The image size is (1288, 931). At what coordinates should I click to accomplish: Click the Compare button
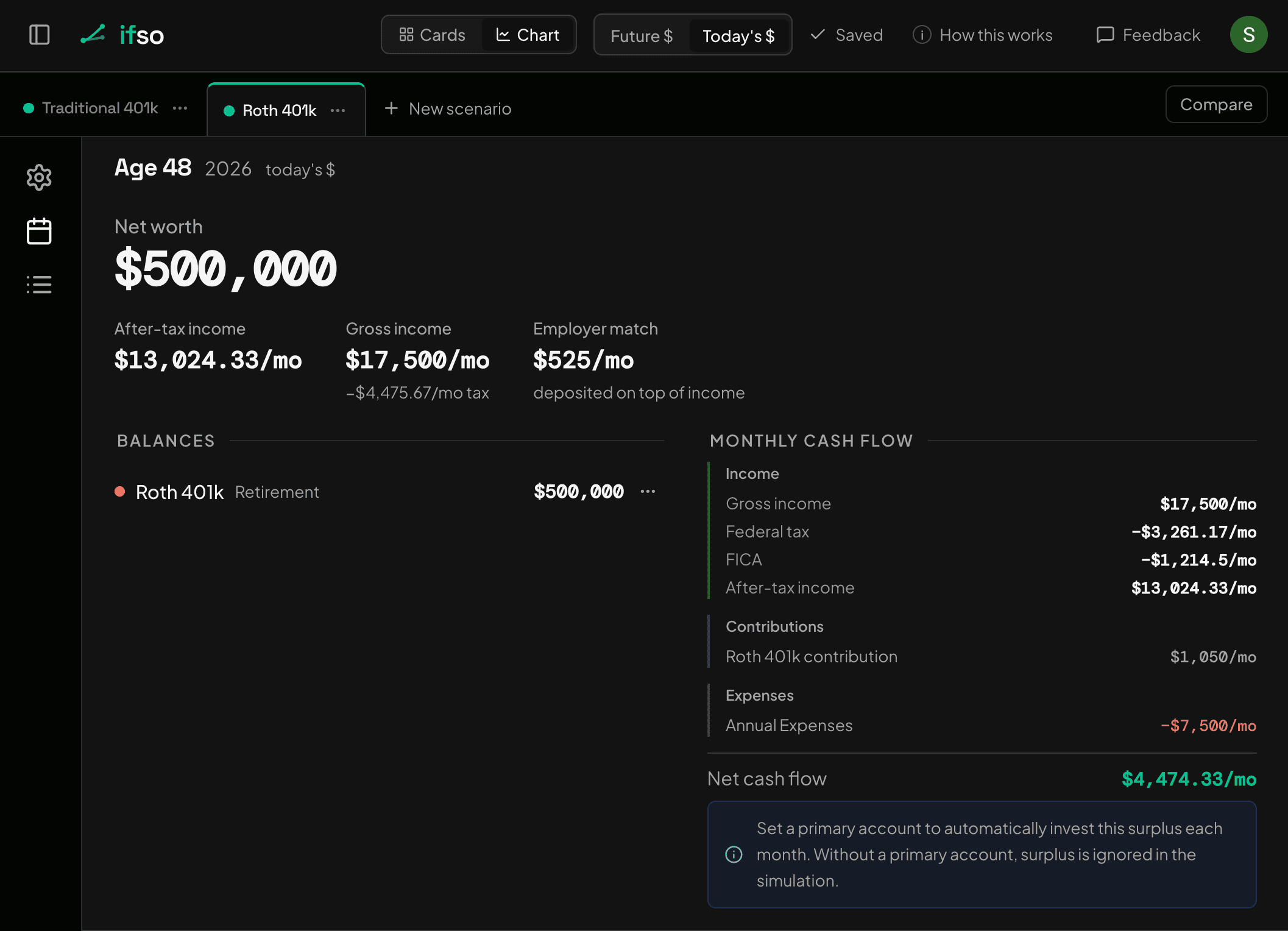(x=1216, y=104)
